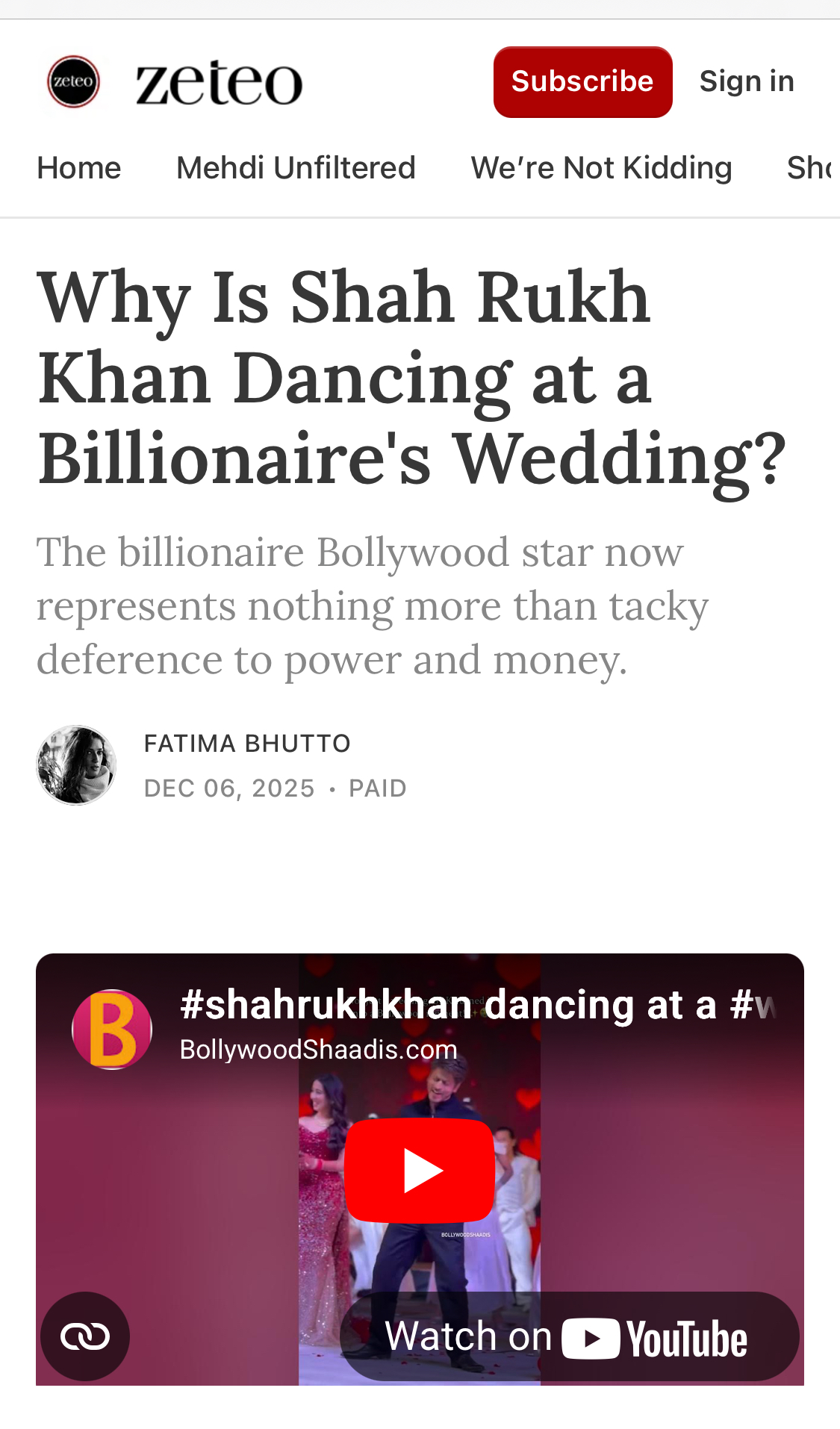
Task: Open the Fatima Bhutto author name link
Action: pyautogui.click(x=247, y=744)
